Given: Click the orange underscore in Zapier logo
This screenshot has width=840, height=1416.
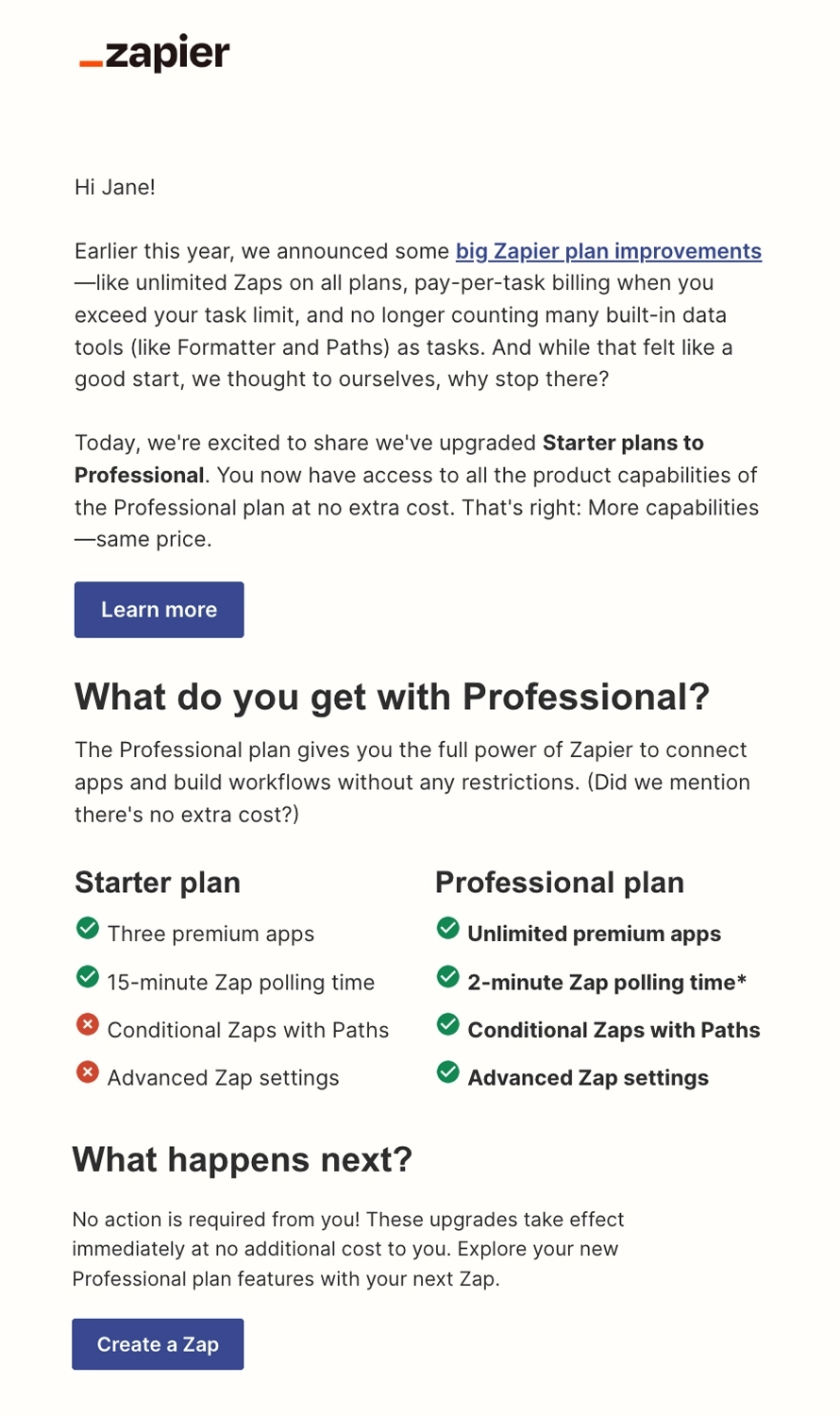Looking at the screenshot, I should click(x=89, y=63).
